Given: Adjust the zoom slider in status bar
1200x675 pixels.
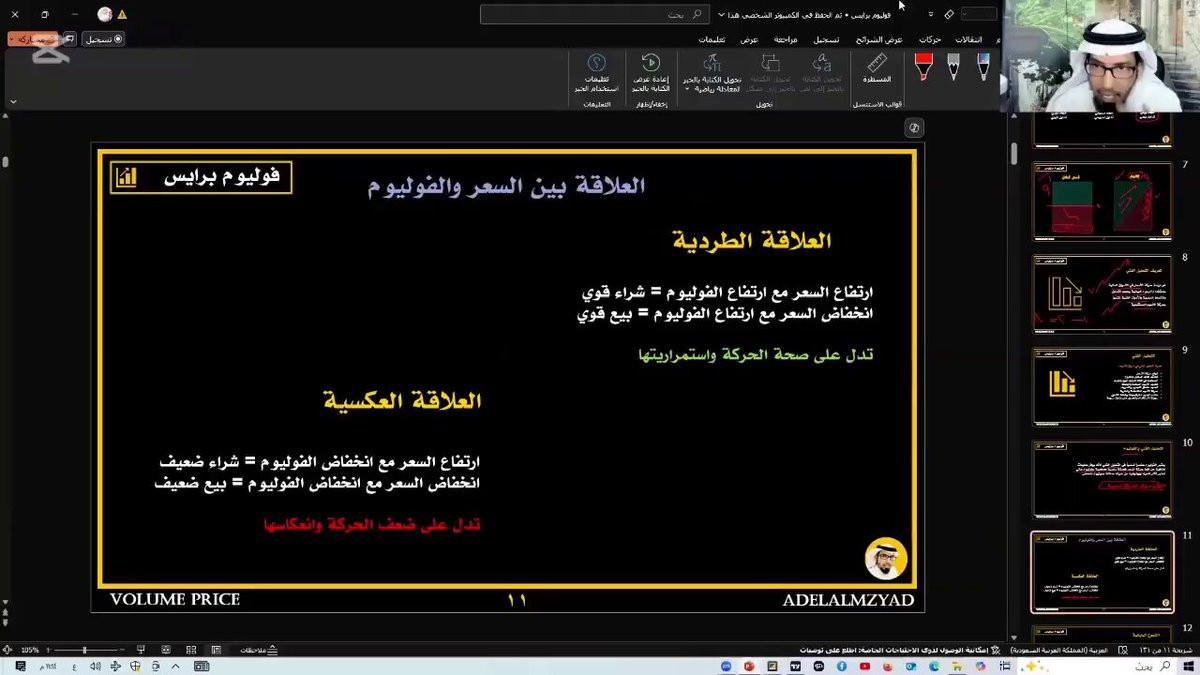Looking at the screenshot, I should point(84,650).
